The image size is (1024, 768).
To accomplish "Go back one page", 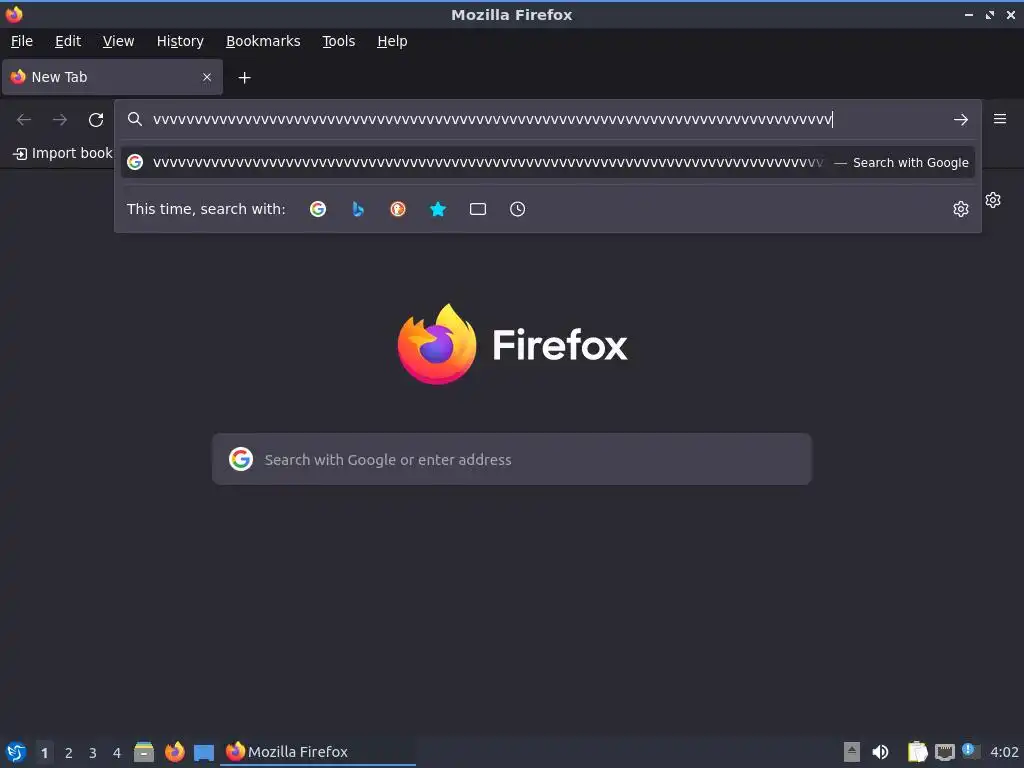I will (x=24, y=120).
